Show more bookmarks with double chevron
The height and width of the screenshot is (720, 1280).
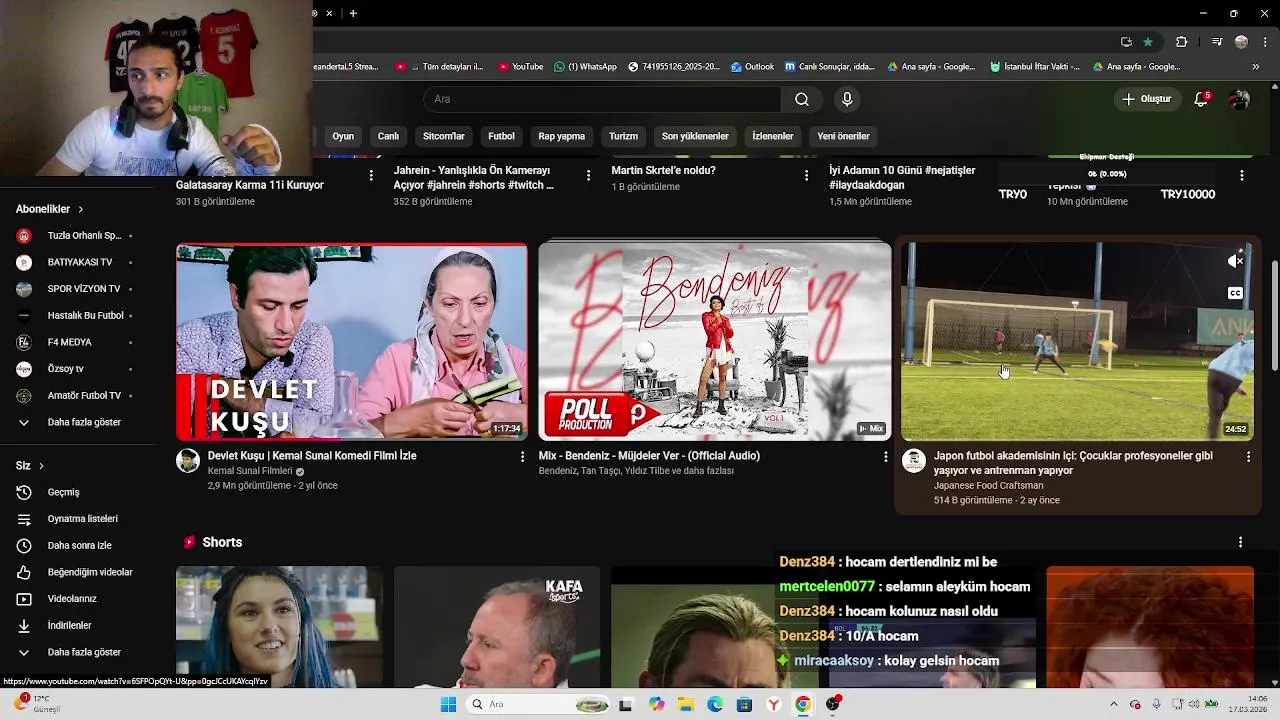[x=1256, y=67]
